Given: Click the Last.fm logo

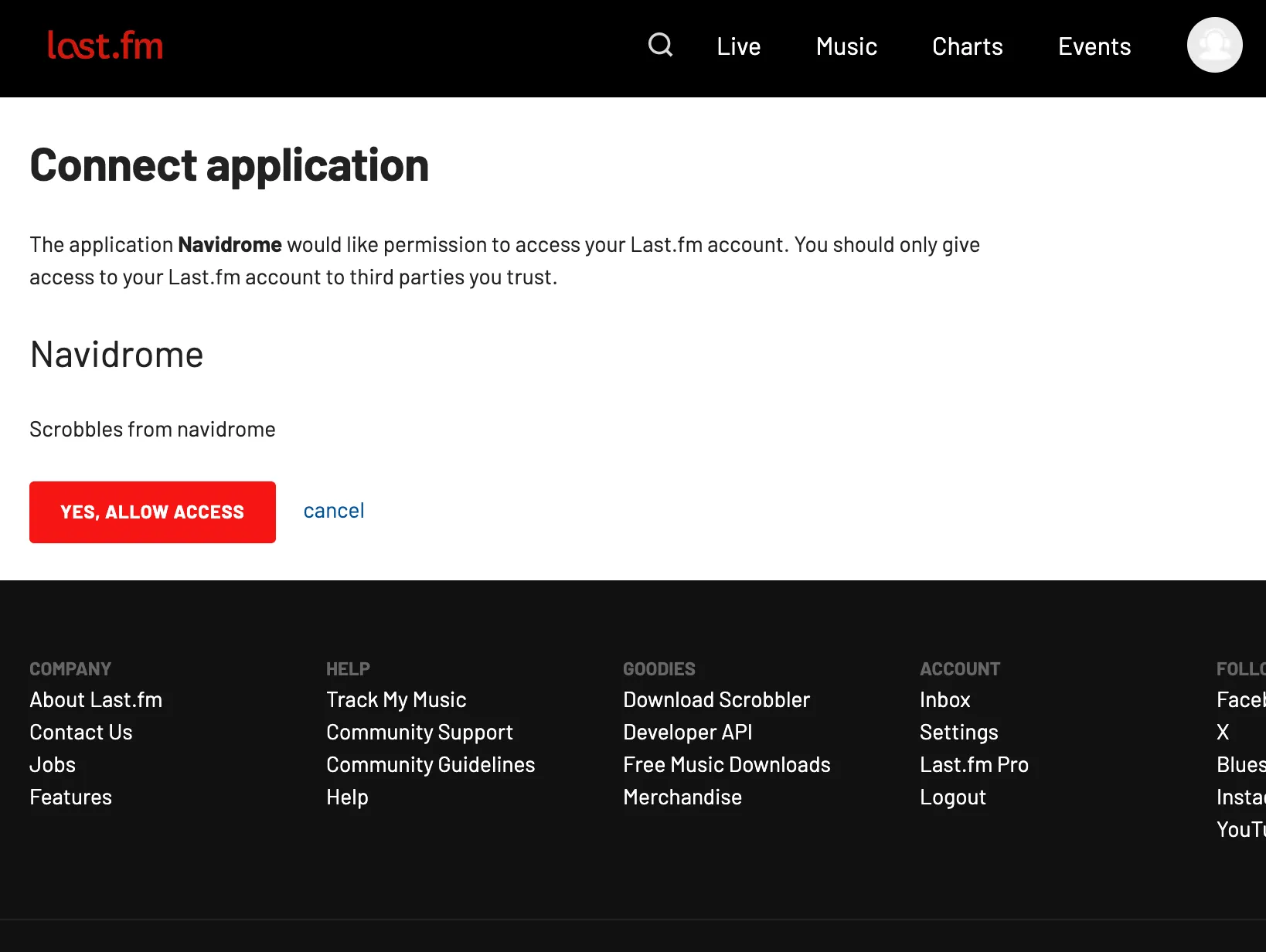Looking at the screenshot, I should click(105, 46).
